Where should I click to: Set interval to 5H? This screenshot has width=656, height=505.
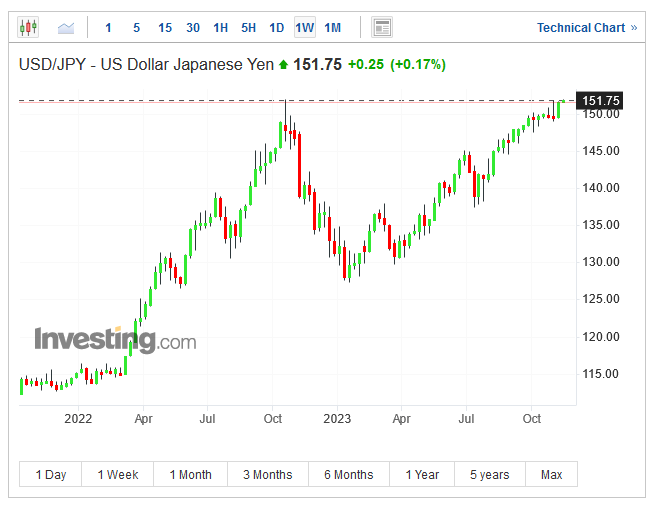click(249, 27)
